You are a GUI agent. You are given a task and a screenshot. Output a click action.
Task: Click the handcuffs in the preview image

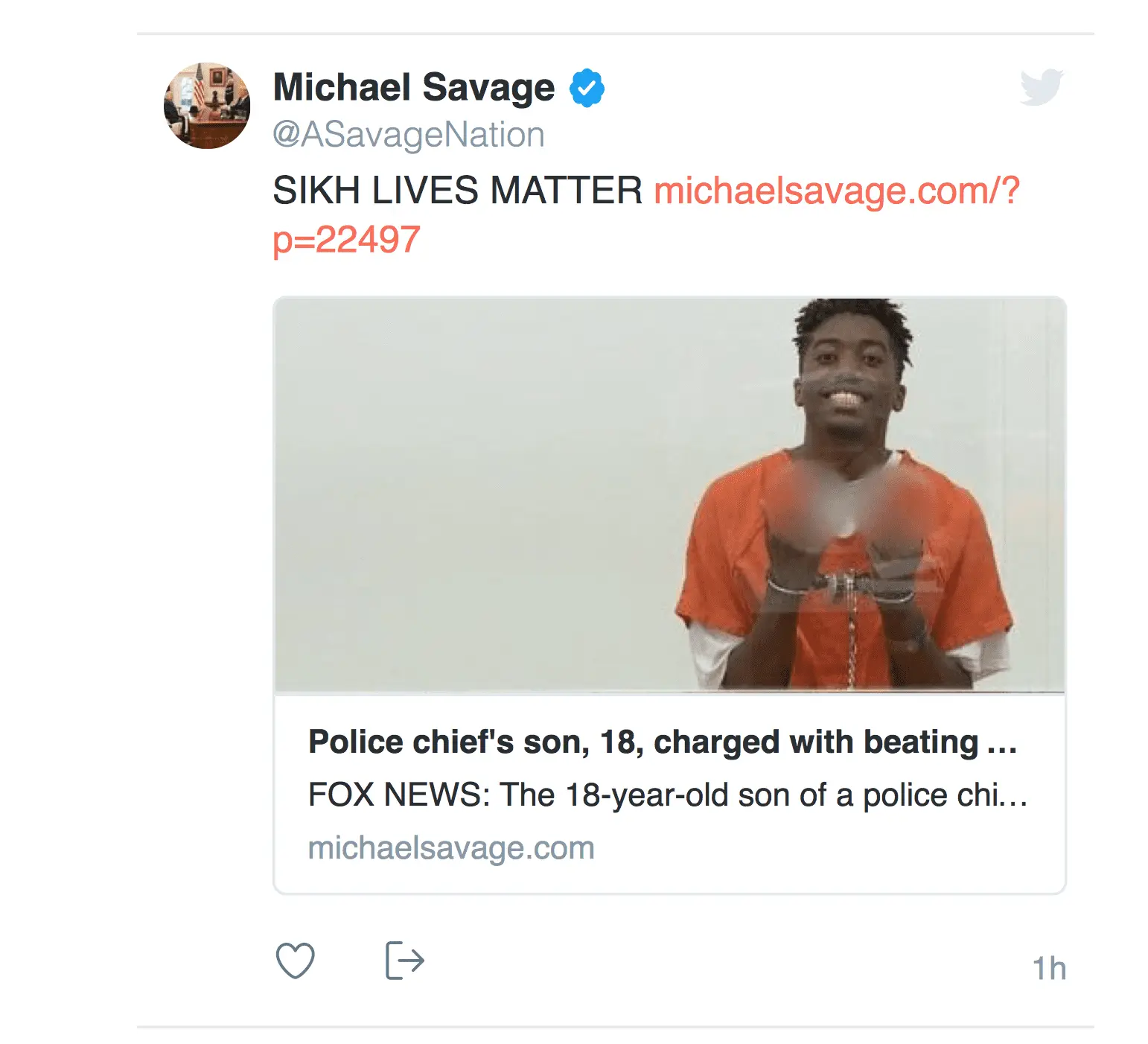point(843,586)
